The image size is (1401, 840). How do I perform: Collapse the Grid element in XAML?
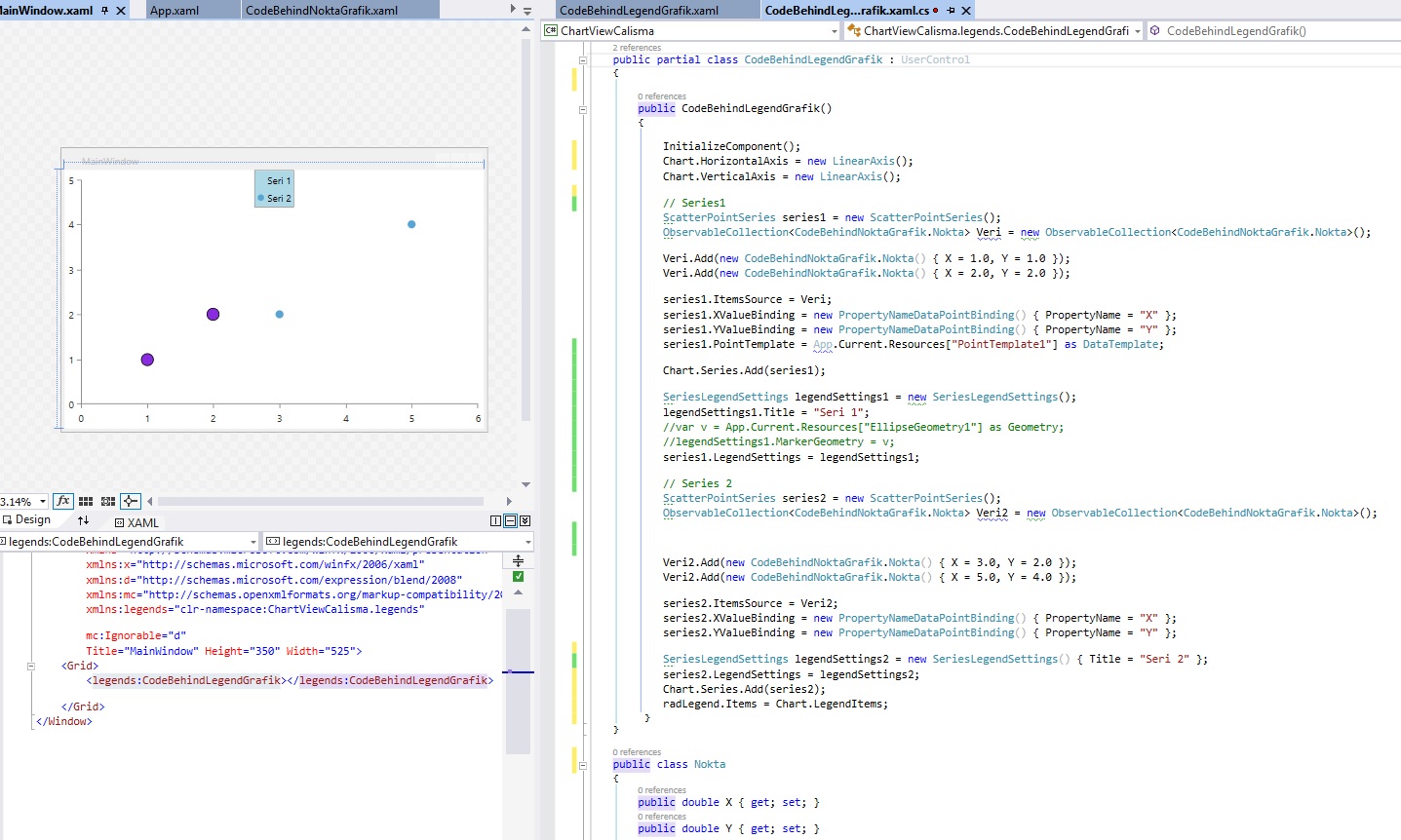point(31,667)
